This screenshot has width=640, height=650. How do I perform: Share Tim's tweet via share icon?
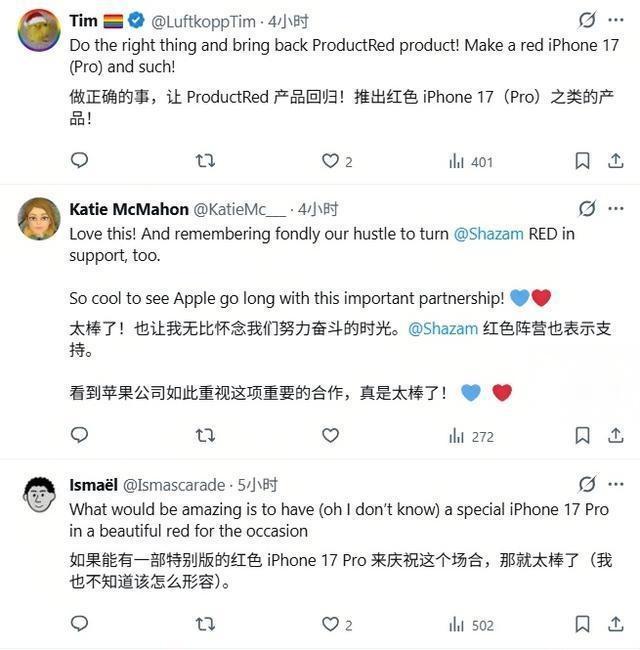pos(616,161)
